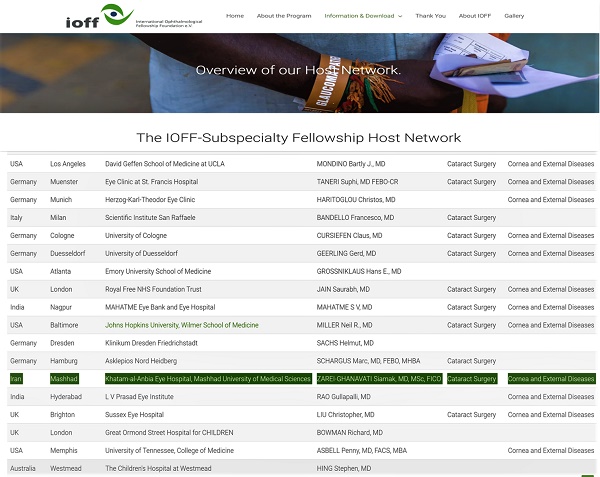Screen dimensions: 600x477
Task: Click the Brighton city cell
Action: coord(62,415)
